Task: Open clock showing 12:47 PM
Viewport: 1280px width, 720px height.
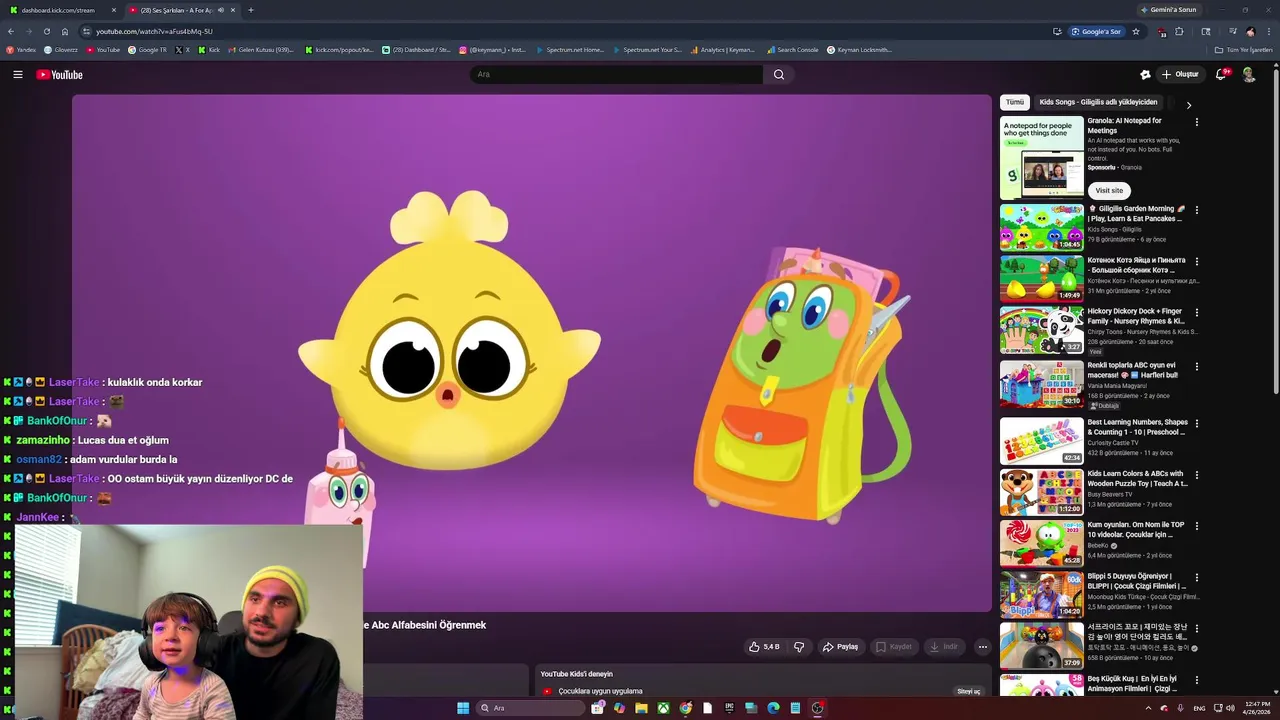Action: (x=1257, y=708)
